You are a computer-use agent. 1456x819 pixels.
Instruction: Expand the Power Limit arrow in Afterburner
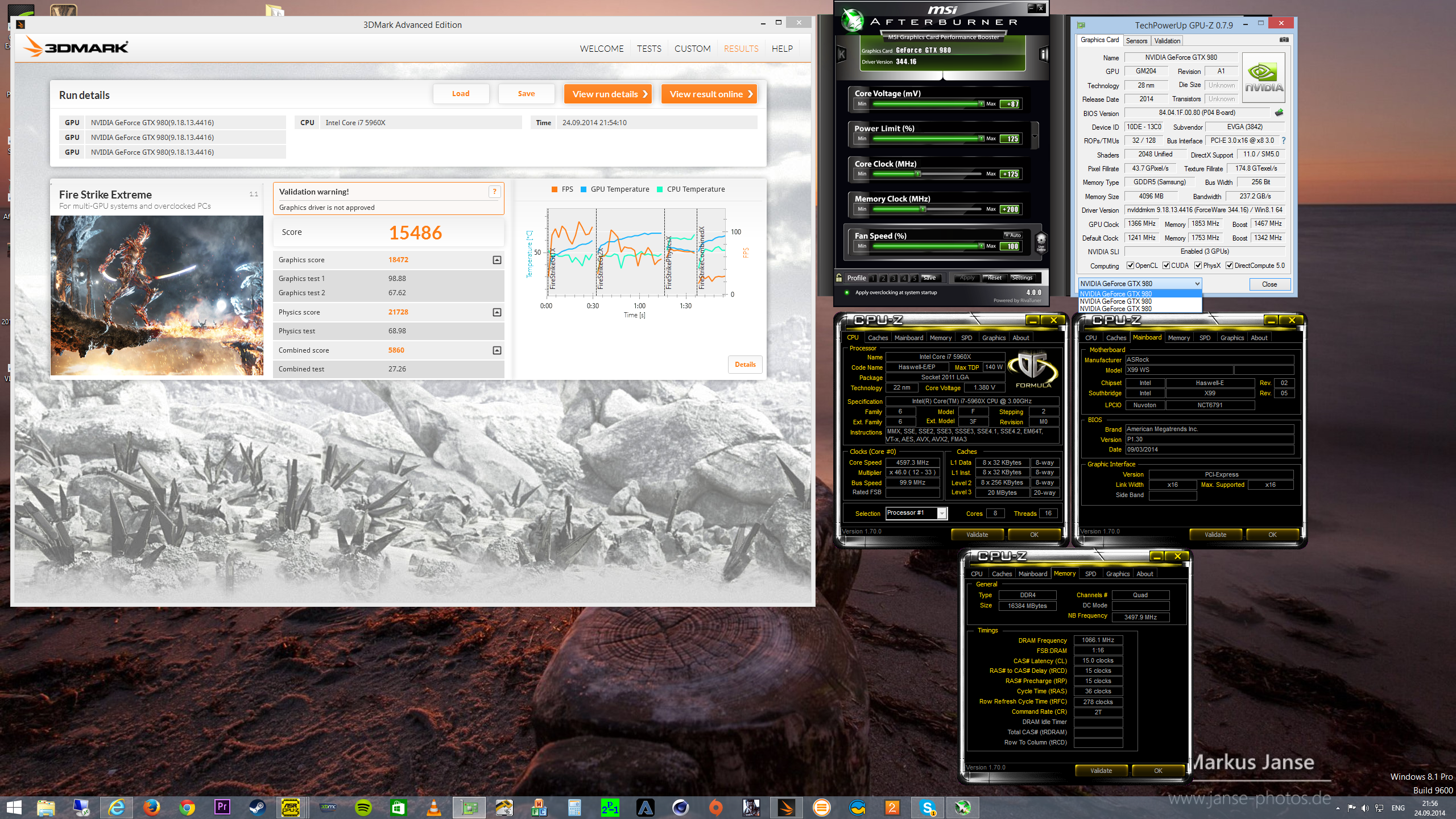tap(1035, 136)
